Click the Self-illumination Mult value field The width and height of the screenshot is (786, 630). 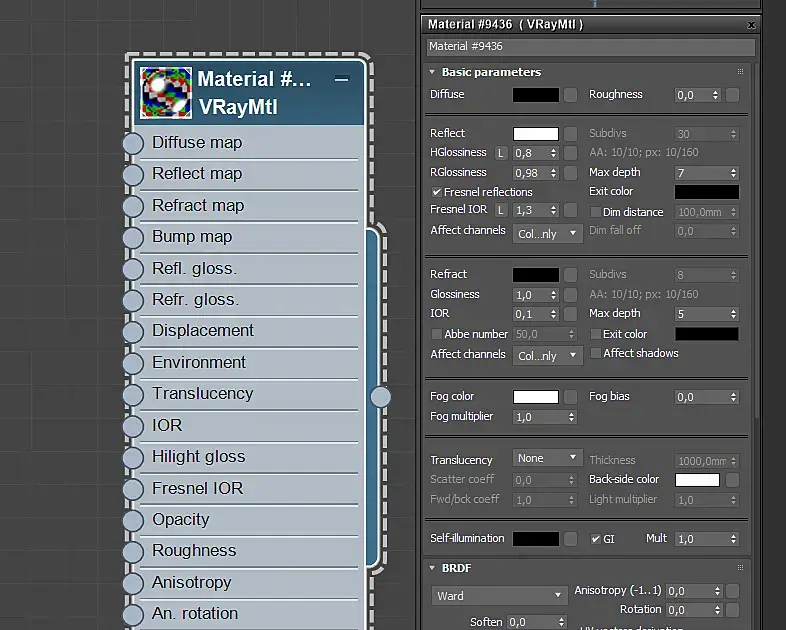(x=702, y=539)
